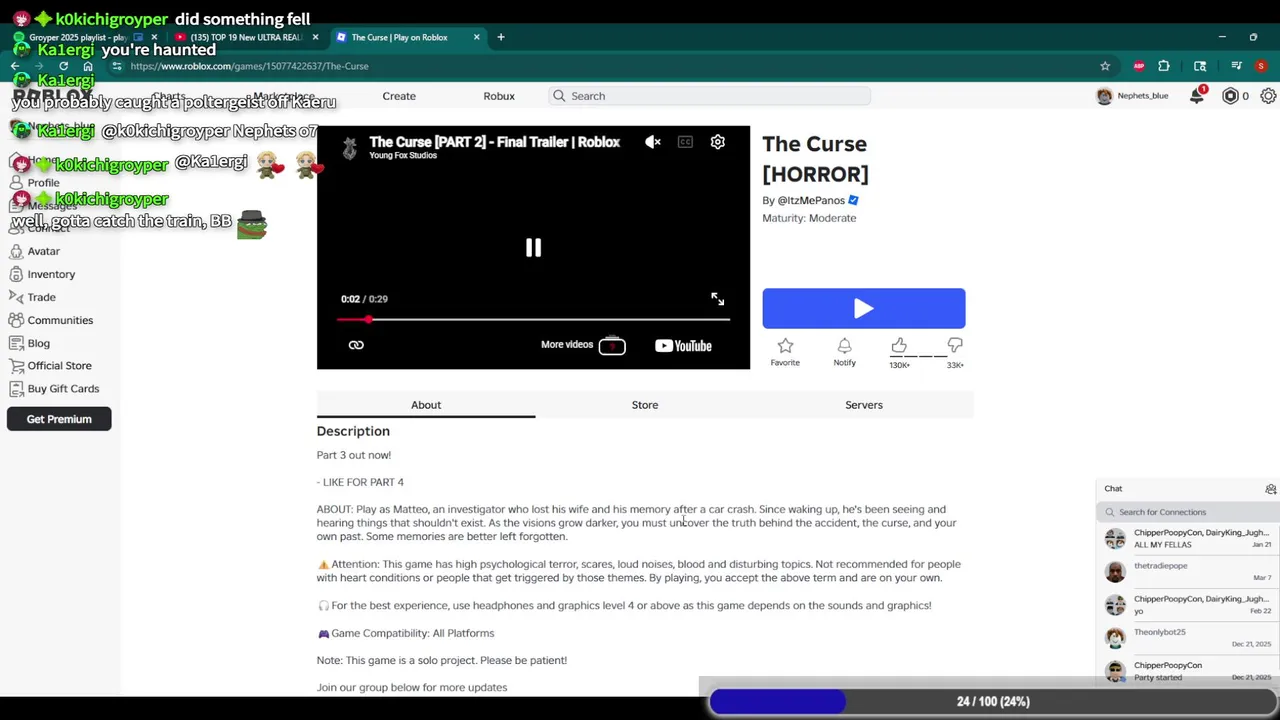
Task: Switch to the Servers tab
Action: (x=864, y=405)
